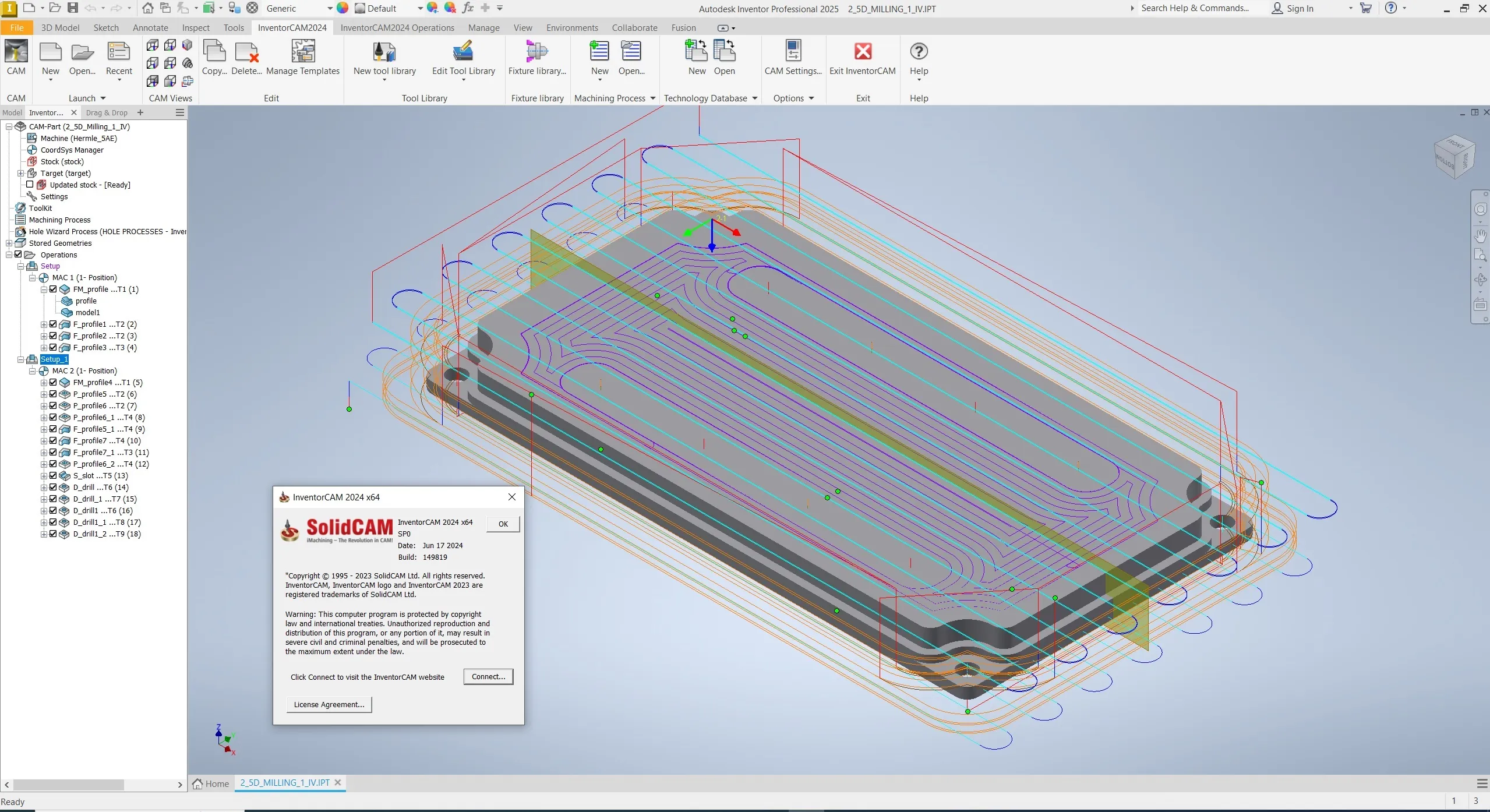The image size is (1490, 812).
Task: Open the Fixture library
Action: pyautogui.click(x=537, y=58)
